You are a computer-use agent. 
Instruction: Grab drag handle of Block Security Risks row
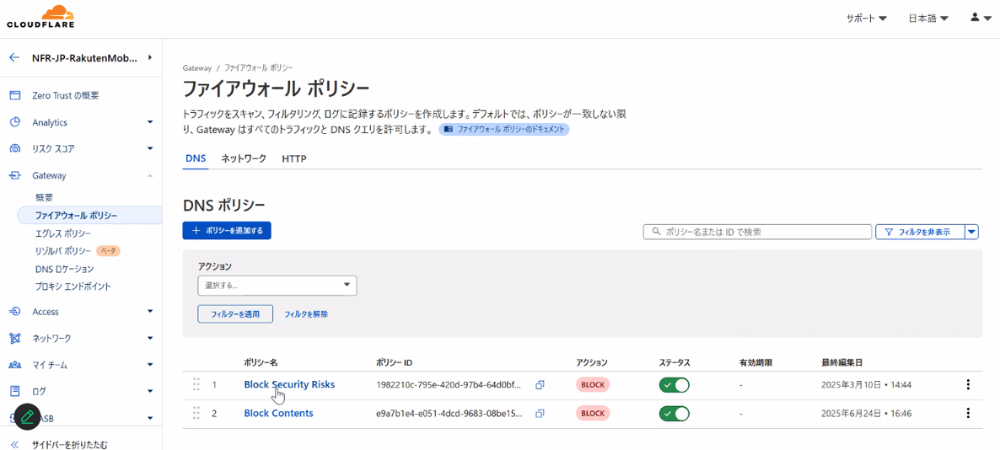[x=196, y=385]
